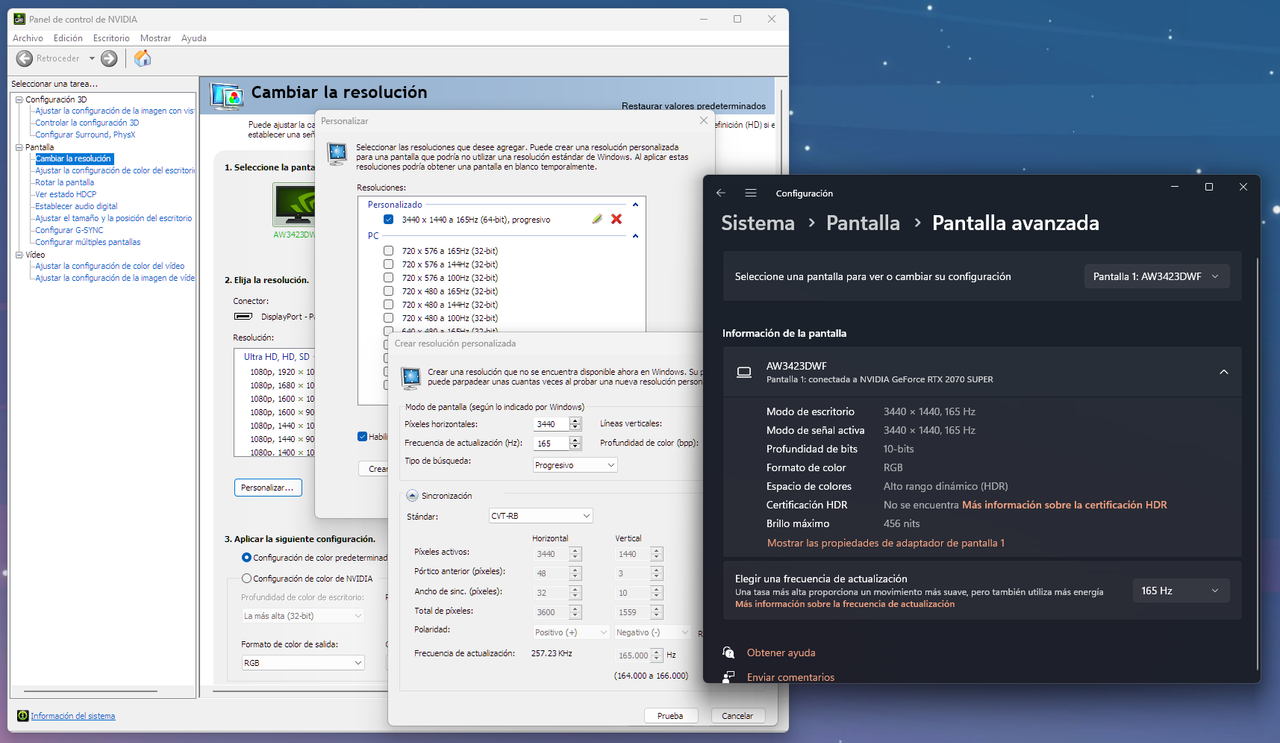This screenshot has height=743, width=1280.
Task: Click the DisplayPort connector icon
Action: point(243,317)
